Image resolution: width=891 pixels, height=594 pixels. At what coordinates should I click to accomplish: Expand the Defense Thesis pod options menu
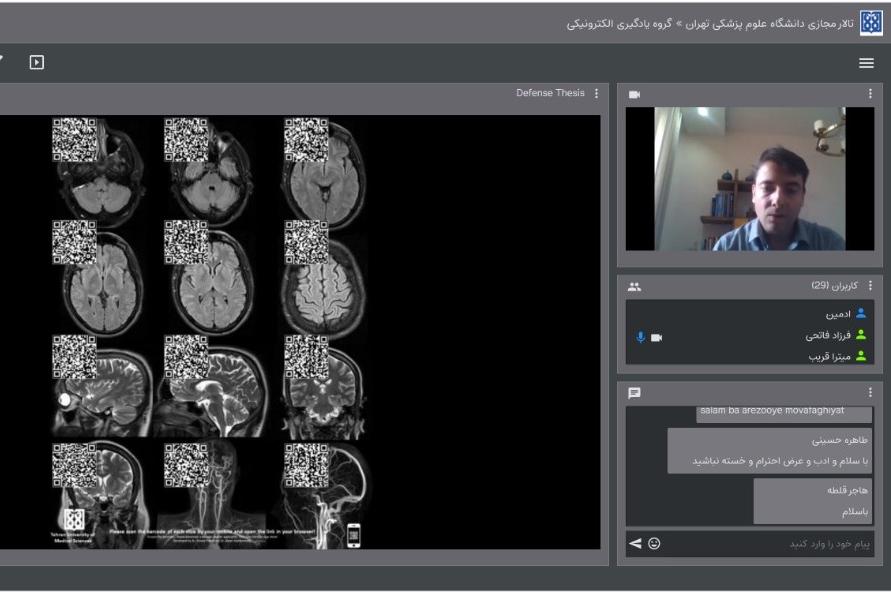(597, 93)
